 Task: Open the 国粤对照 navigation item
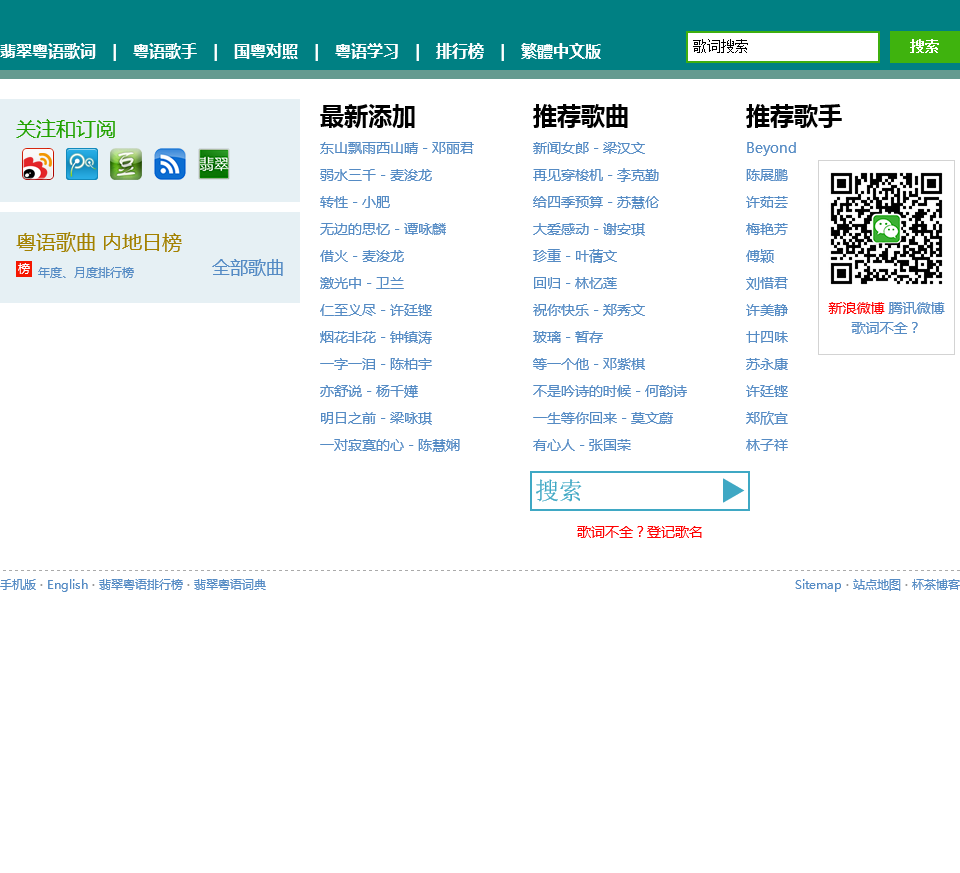click(266, 51)
